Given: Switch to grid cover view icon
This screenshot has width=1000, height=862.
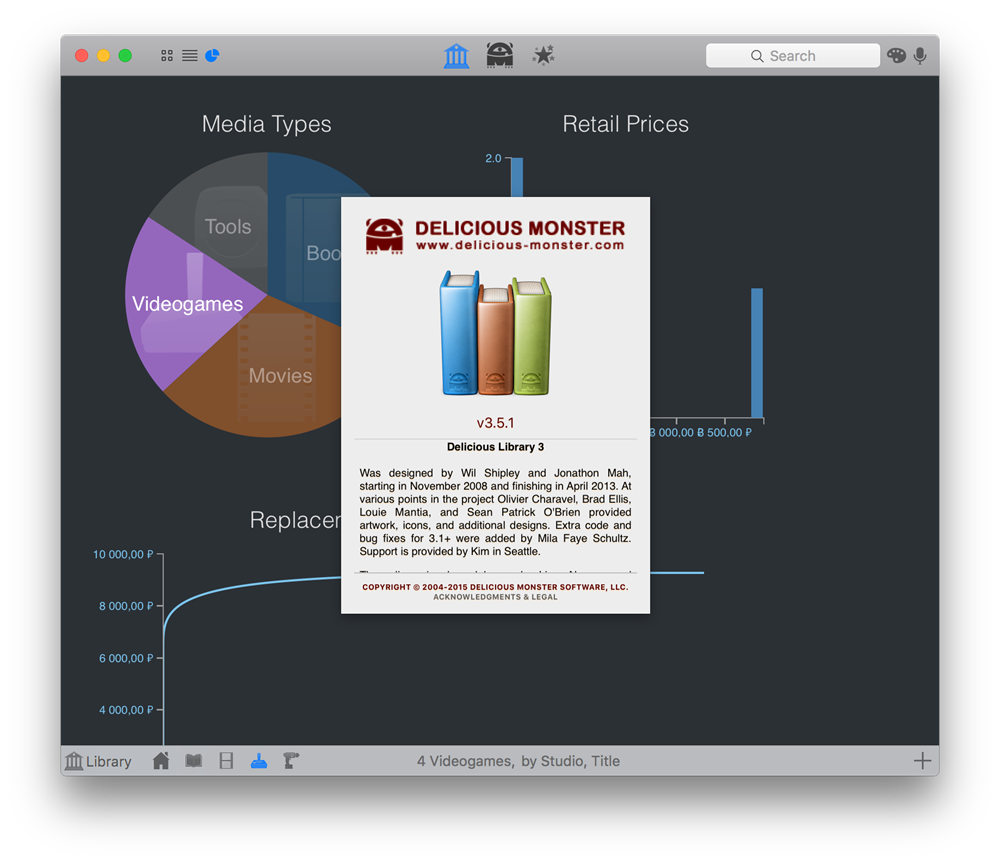Looking at the screenshot, I should [x=166, y=55].
